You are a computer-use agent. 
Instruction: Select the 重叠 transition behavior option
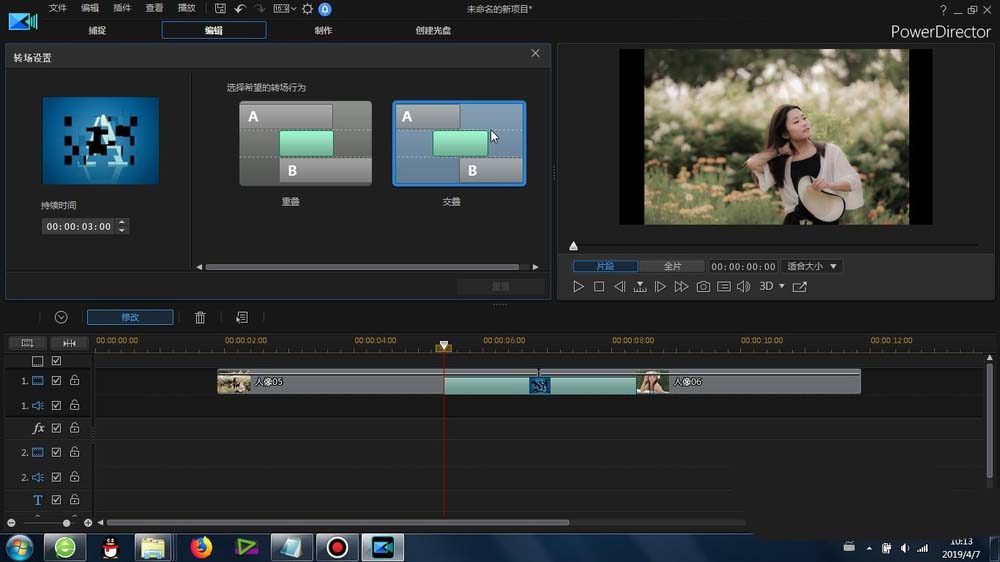[x=305, y=143]
